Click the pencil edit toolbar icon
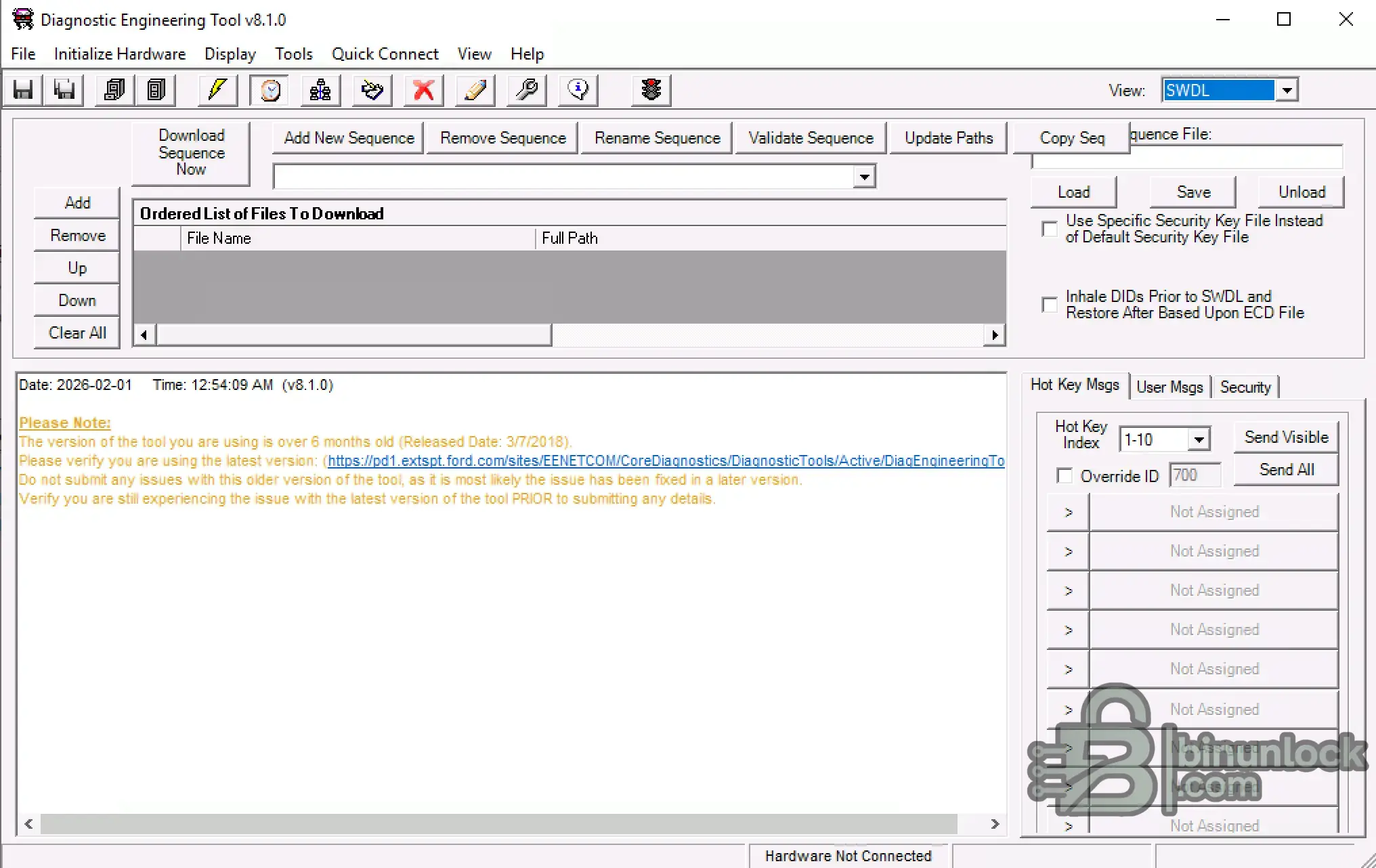The image size is (1376, 868). click(475, 90)
